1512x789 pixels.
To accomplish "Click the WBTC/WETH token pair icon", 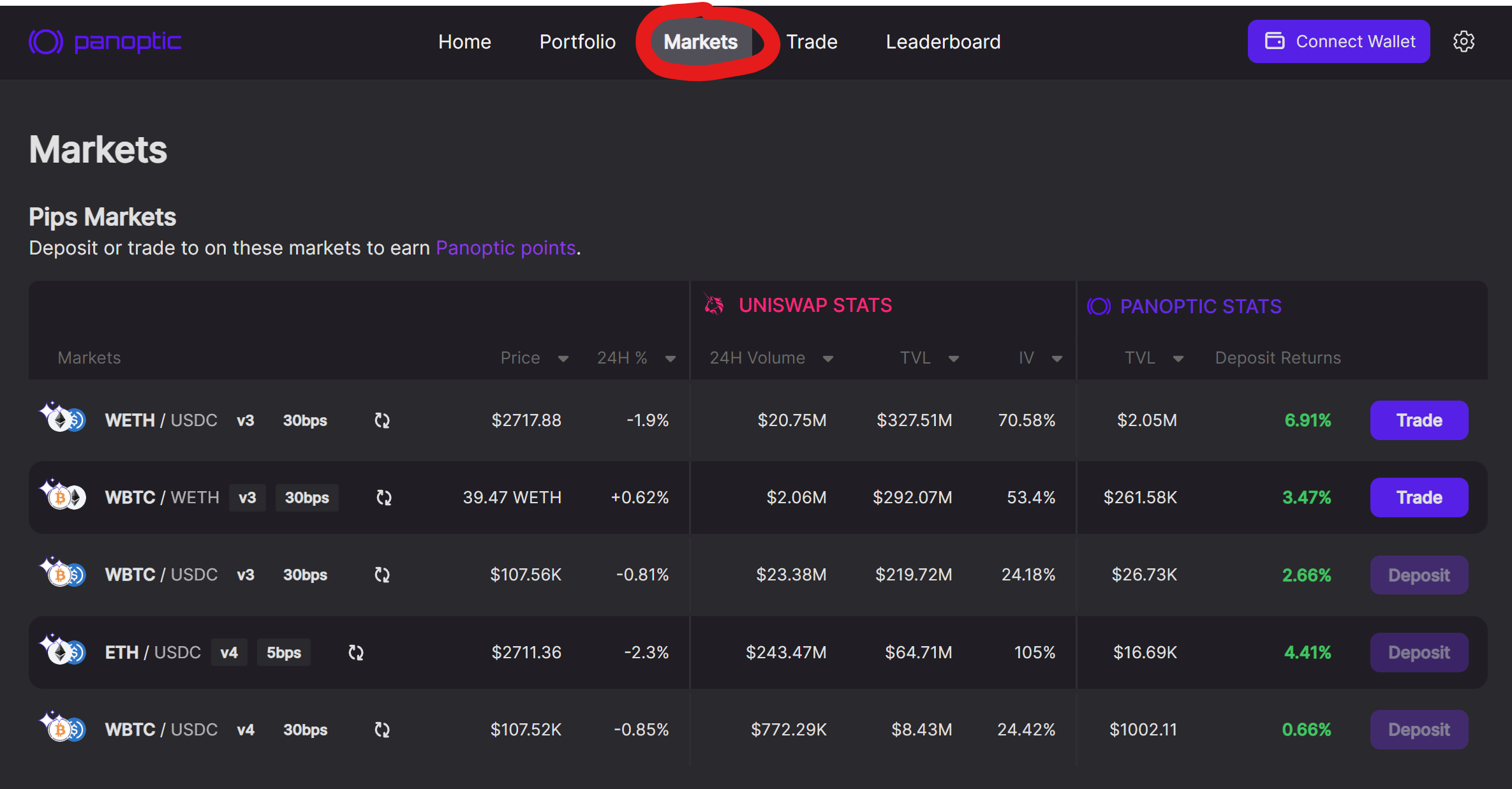I will (63, 496).
